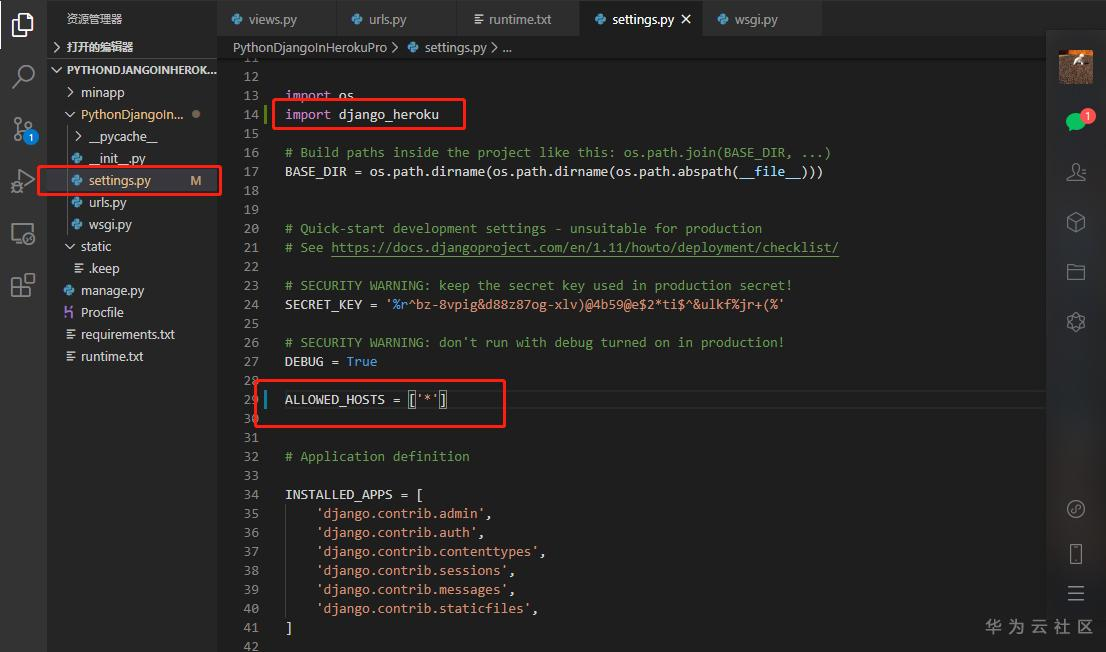The width and height of the screenshot is (1106, 652).
Task: Click the DEBUG = True line
Action: [x=331, y=361]
